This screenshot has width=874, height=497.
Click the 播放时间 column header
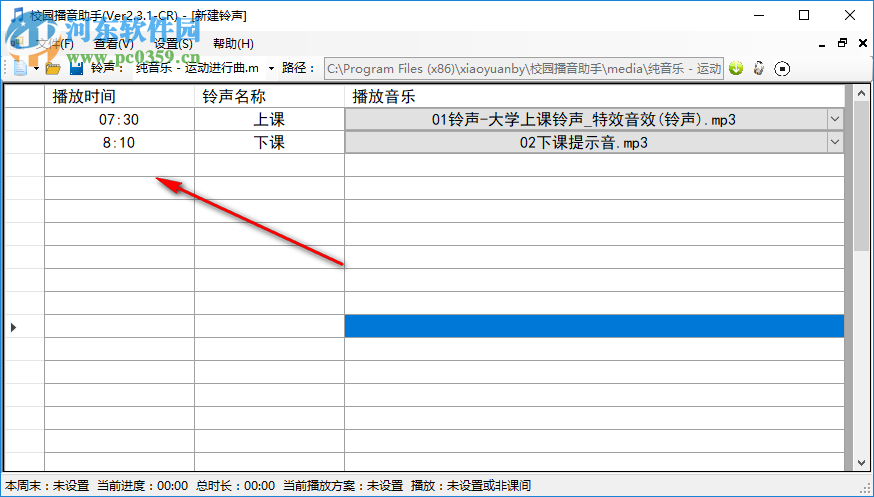pos(119,96)
